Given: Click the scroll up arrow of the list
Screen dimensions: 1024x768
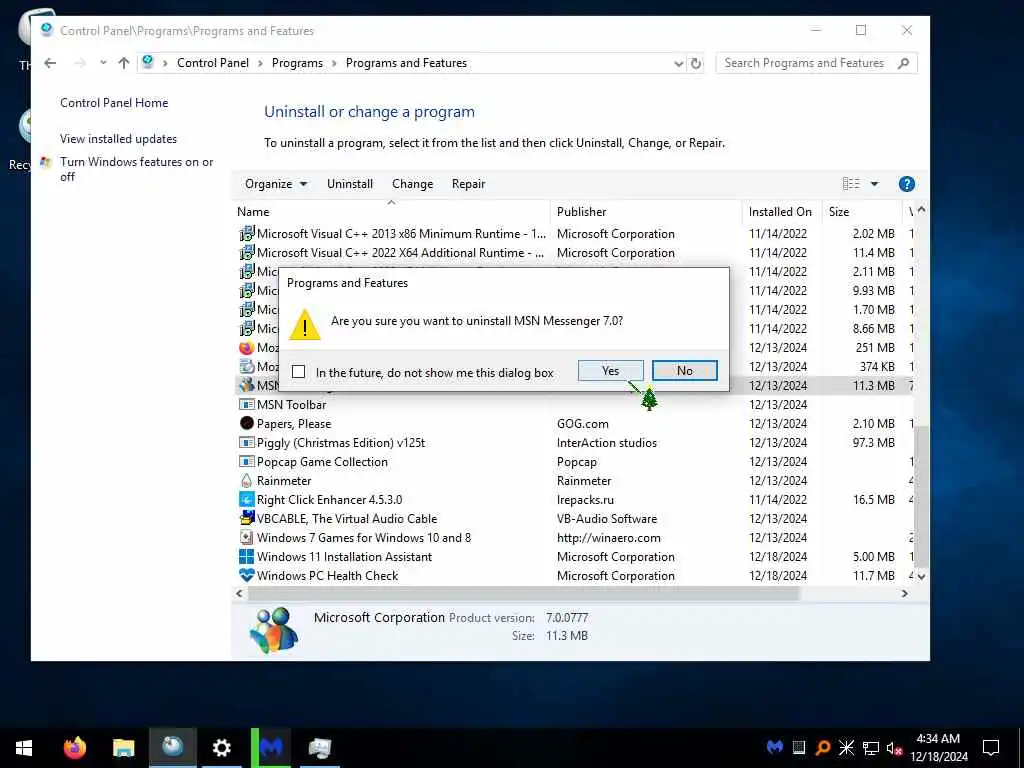Looking at the screenshot, I should (921, 210).
